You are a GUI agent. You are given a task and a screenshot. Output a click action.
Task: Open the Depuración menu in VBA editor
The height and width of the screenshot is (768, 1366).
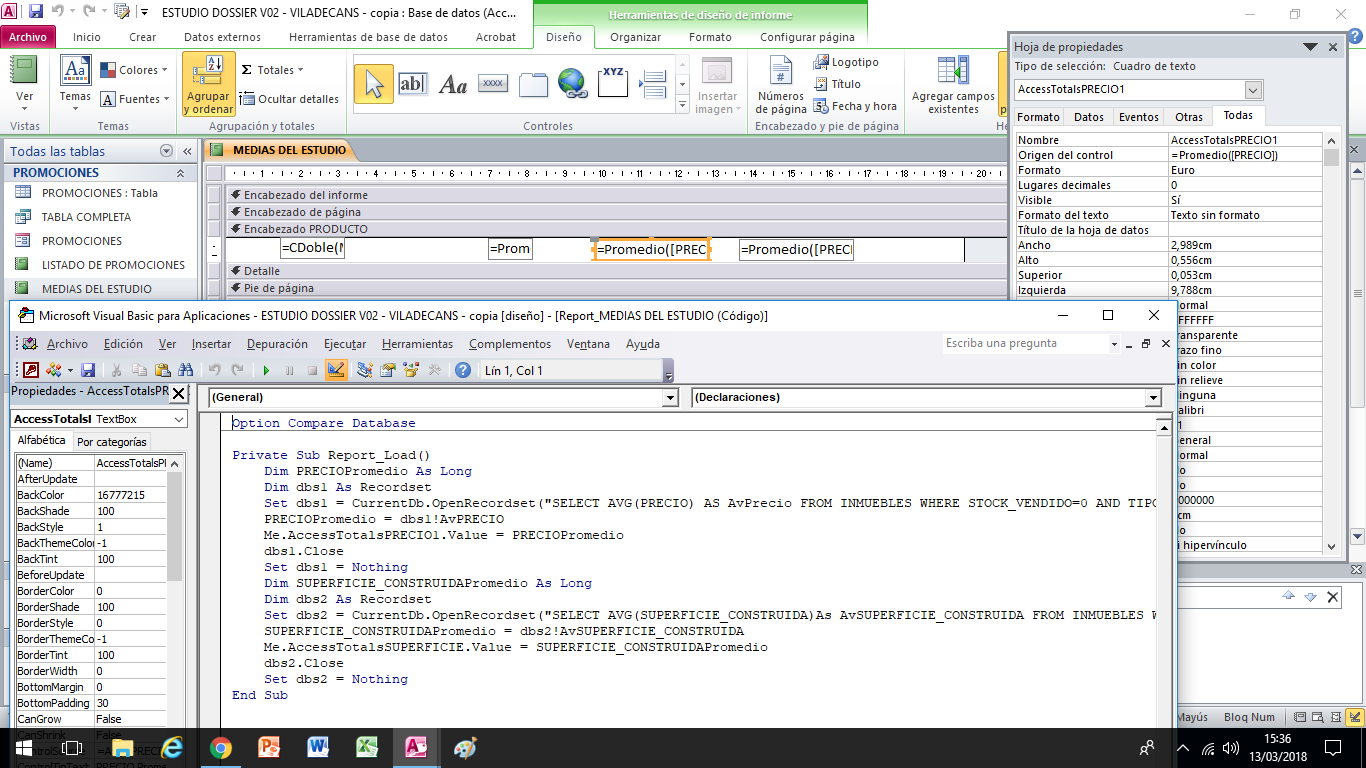pos(277,344)
